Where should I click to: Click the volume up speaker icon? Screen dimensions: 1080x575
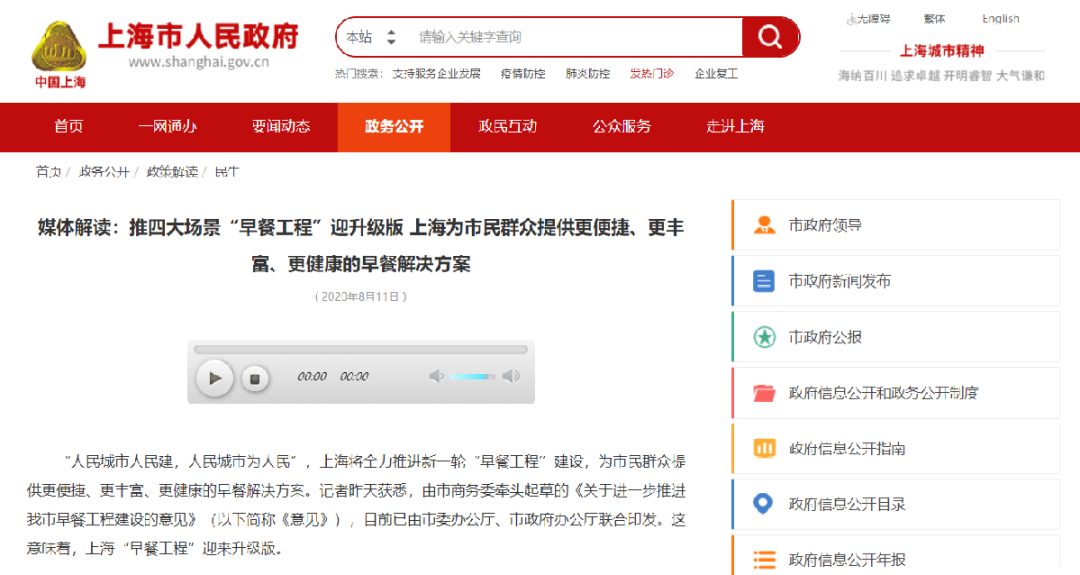pos(511,376)
